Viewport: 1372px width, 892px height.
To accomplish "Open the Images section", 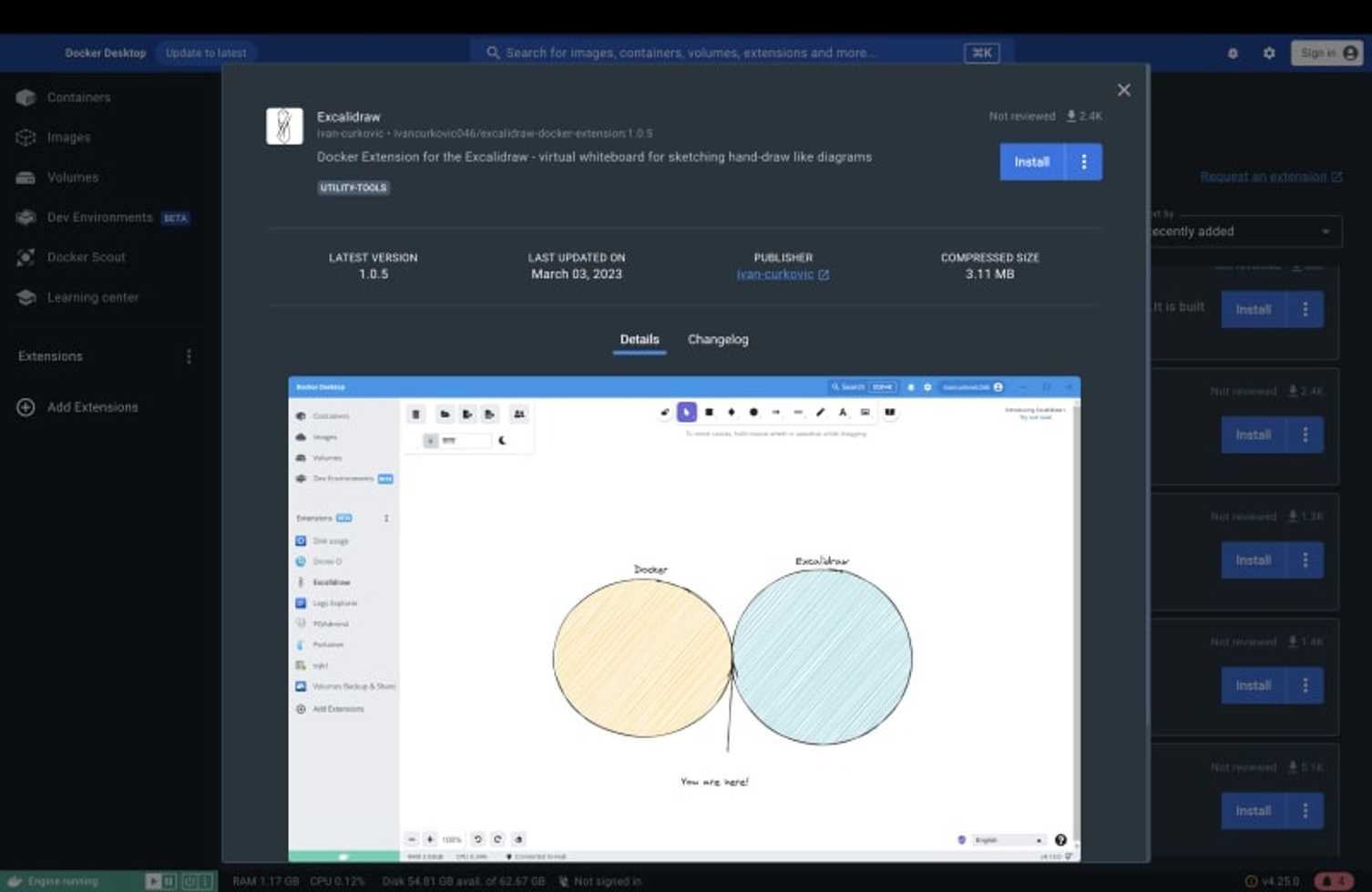I will 67,137.
